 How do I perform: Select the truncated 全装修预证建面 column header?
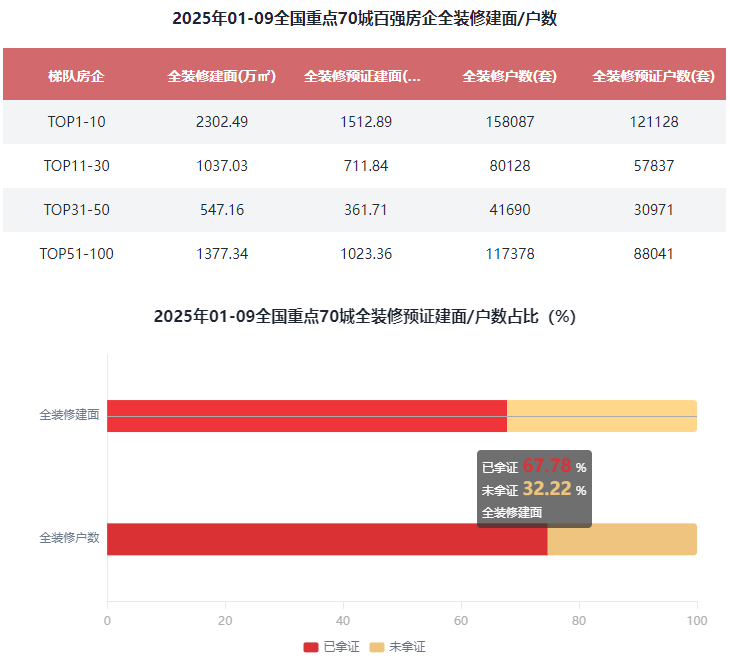click(x=362, y=75)
